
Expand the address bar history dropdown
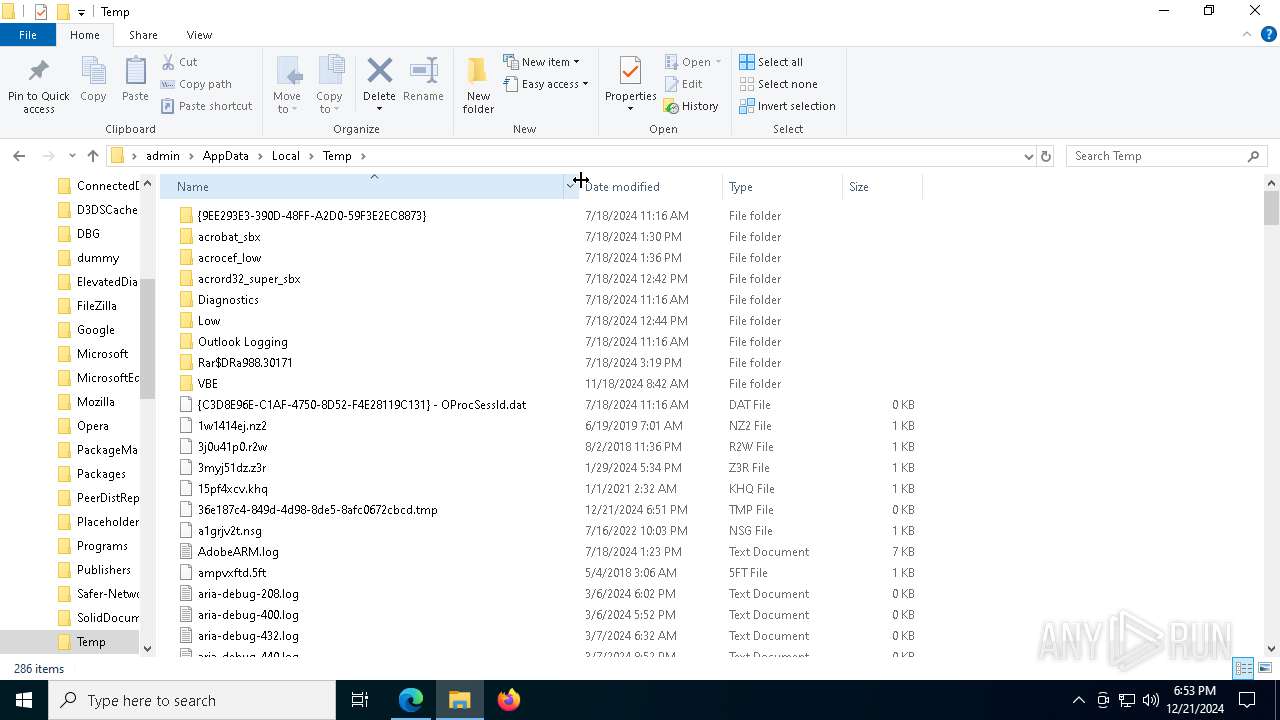coord(1028,156)
